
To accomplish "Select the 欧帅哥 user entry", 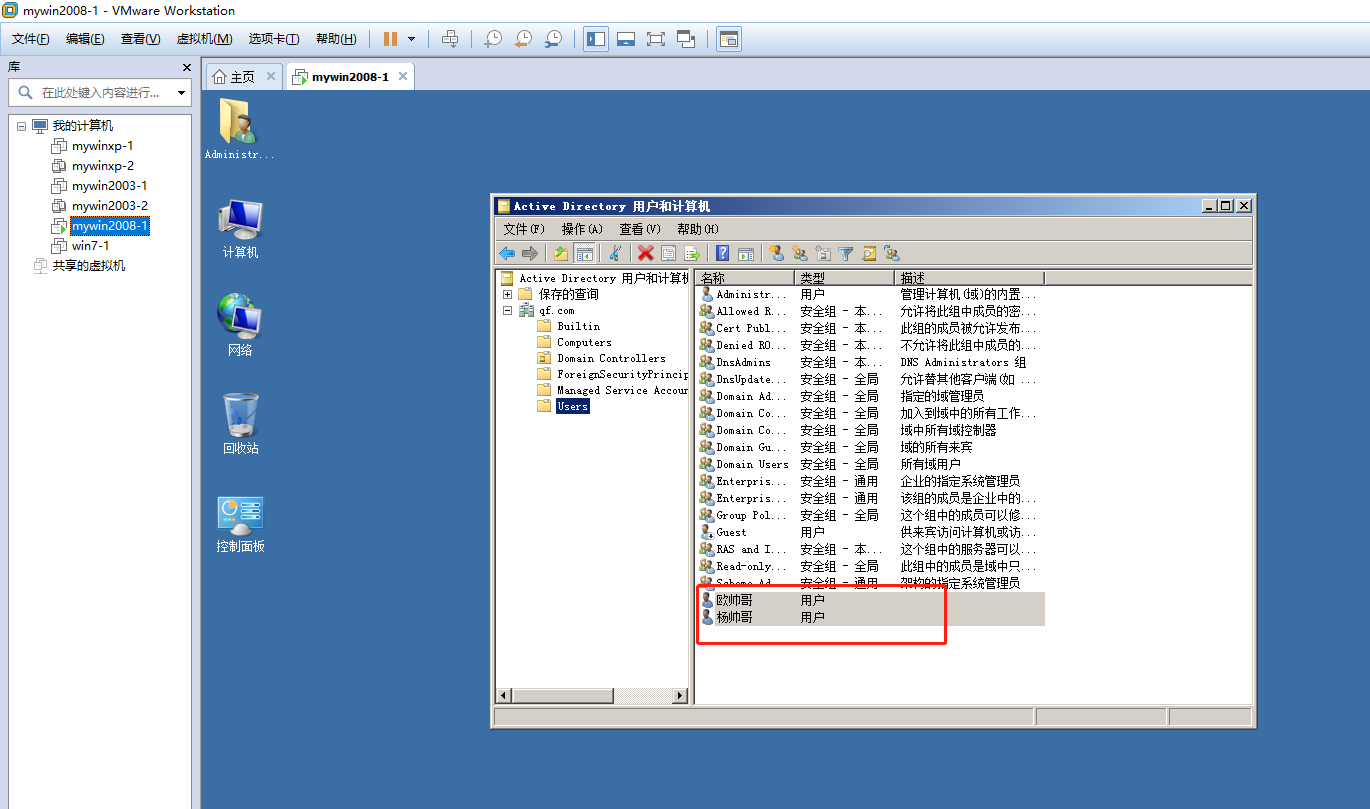I will (870, 600).
